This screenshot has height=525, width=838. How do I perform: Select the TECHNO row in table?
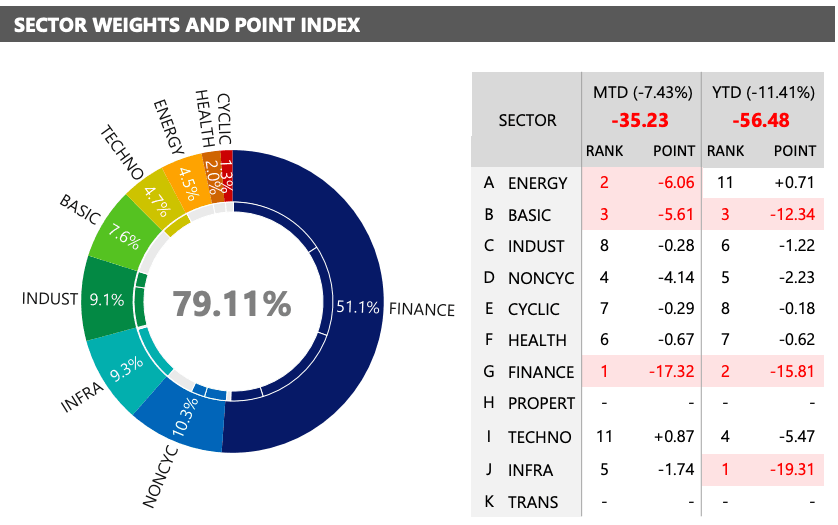tap(539, 437)
